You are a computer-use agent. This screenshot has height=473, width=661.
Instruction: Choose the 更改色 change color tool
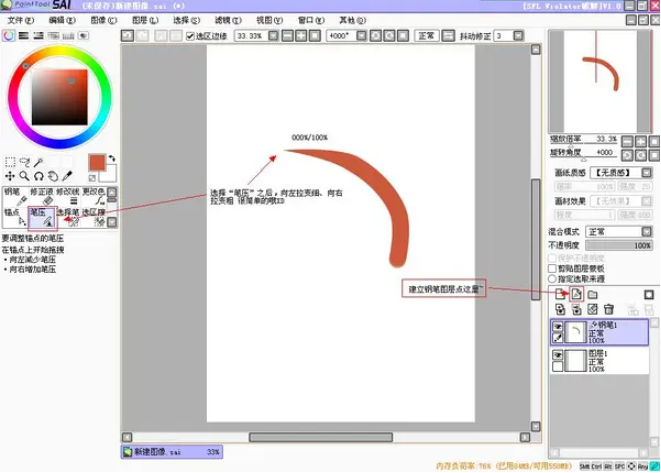(x=94, y=197)
